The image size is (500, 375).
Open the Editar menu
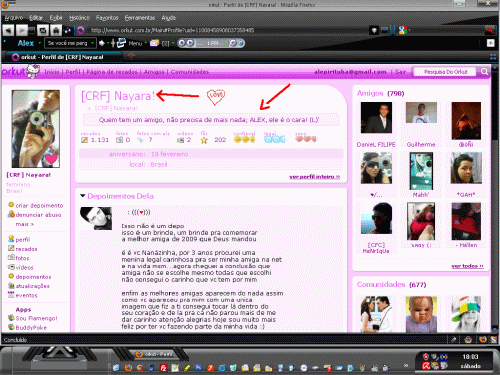click(36, 18)
